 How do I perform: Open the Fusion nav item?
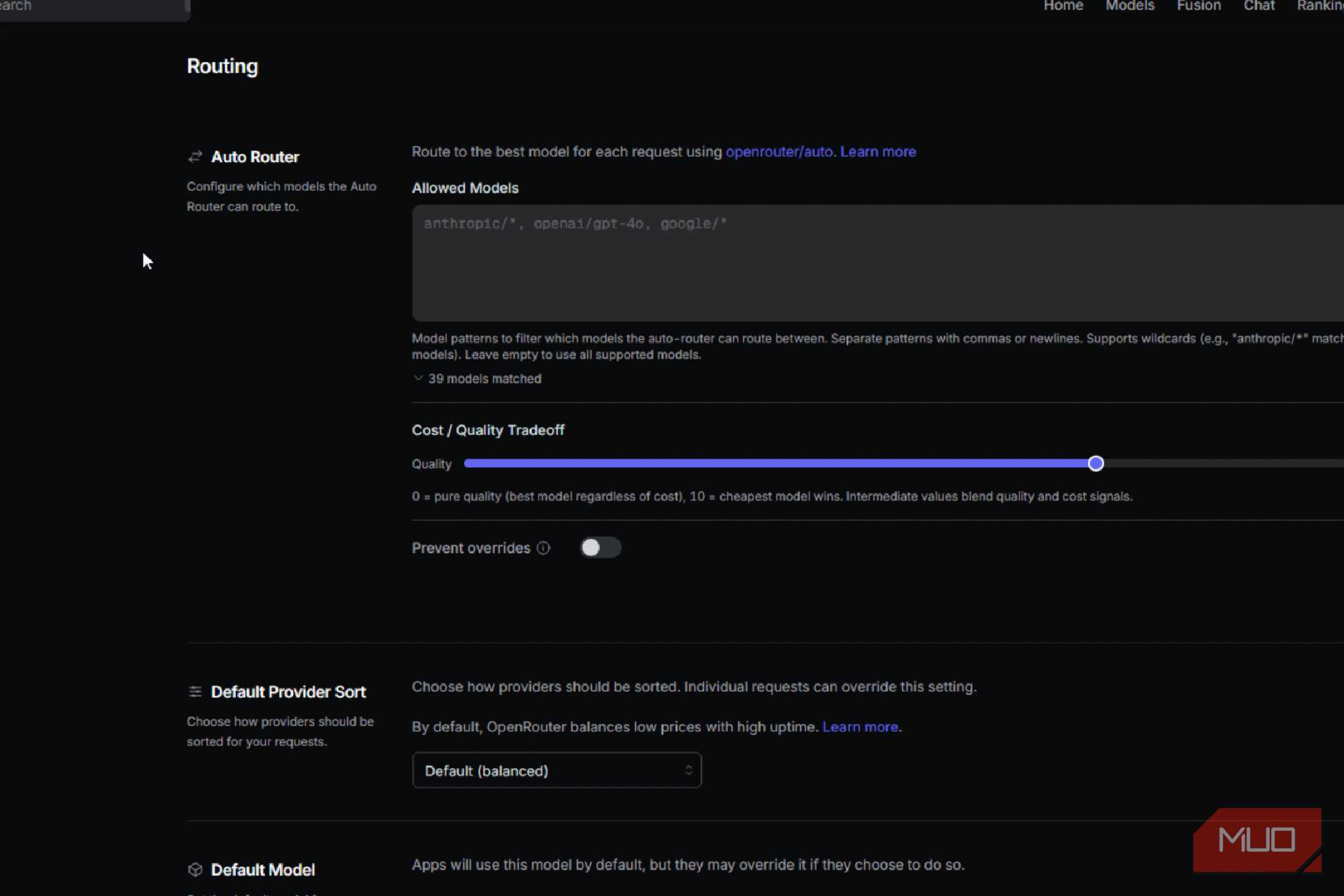pyautogui.click(x=1199, y=6)
